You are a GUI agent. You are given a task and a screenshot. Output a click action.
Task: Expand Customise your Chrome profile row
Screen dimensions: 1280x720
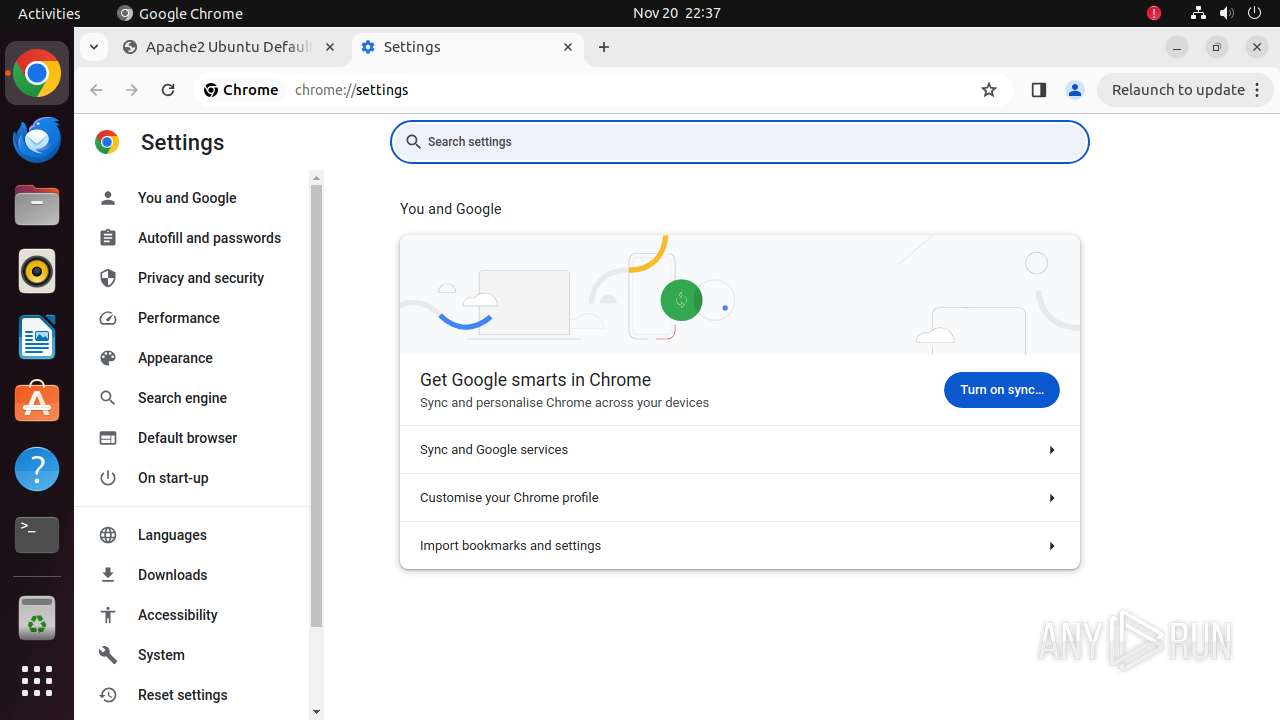point(740,498)
